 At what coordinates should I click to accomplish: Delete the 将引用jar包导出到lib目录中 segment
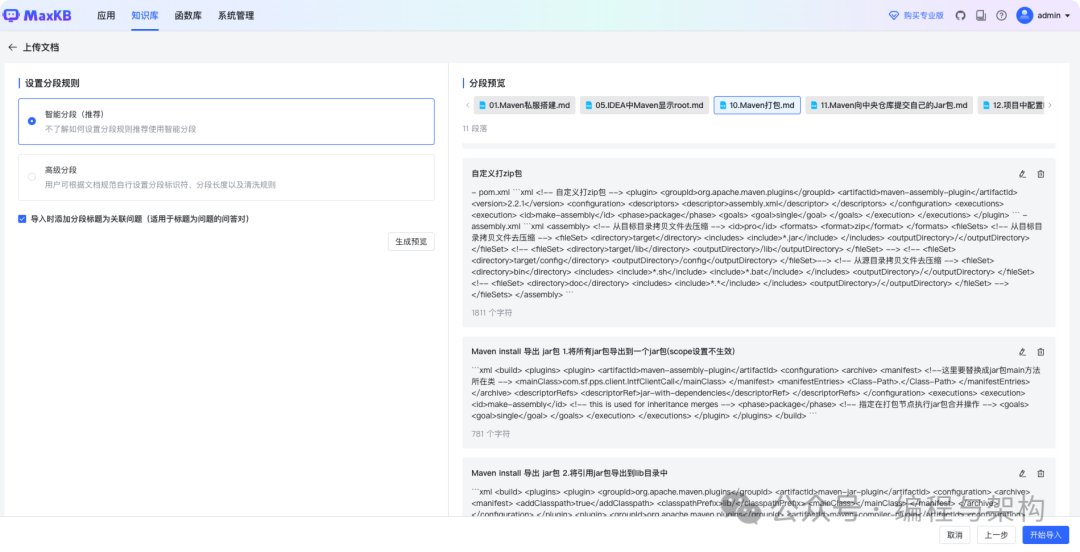click(x=1041, y=473)
